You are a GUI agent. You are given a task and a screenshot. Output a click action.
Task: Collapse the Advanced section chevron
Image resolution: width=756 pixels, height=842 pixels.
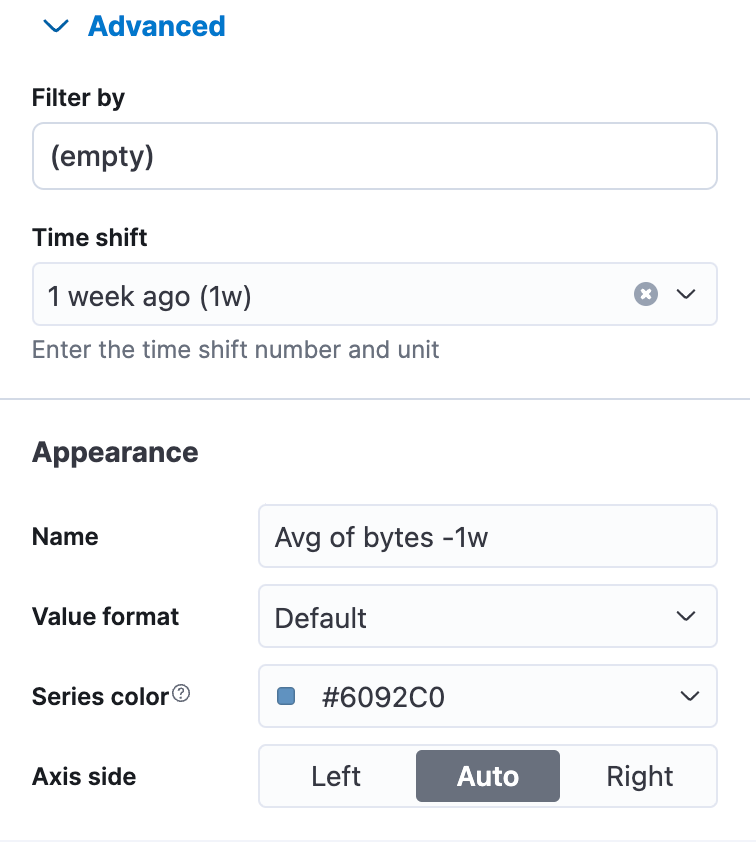(x=56, y=26)
